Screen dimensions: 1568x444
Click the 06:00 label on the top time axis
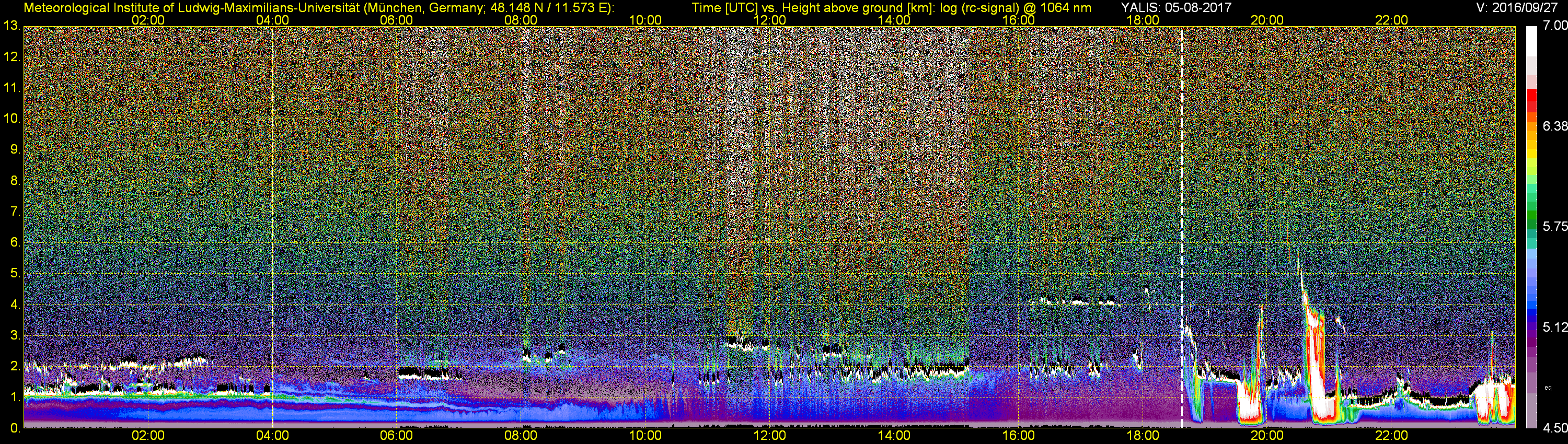(x=396, y=20)
